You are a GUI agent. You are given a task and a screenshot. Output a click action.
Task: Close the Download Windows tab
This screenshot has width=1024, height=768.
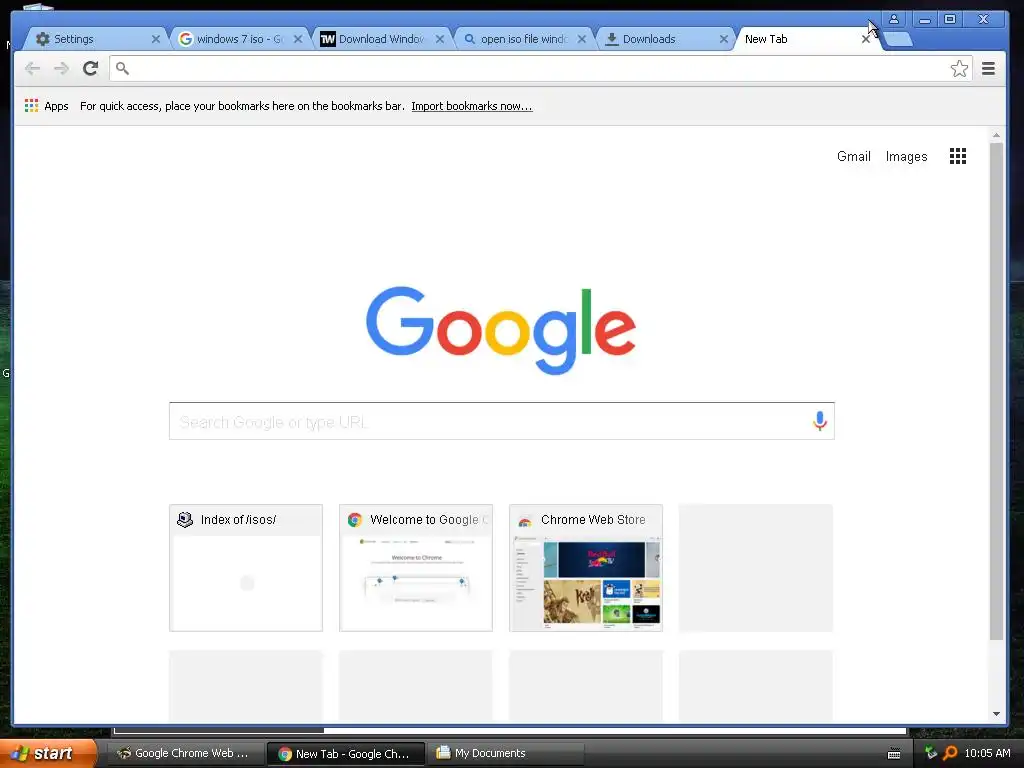coord(440,39)
